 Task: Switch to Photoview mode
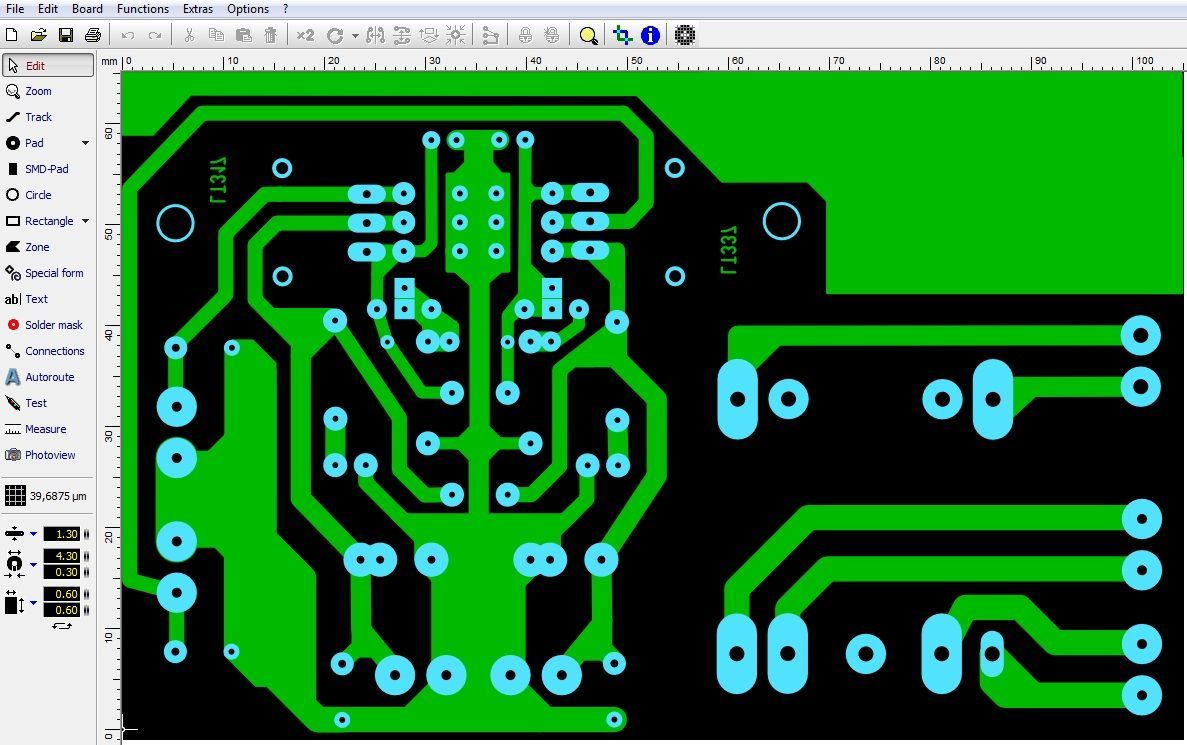(48, 455)
